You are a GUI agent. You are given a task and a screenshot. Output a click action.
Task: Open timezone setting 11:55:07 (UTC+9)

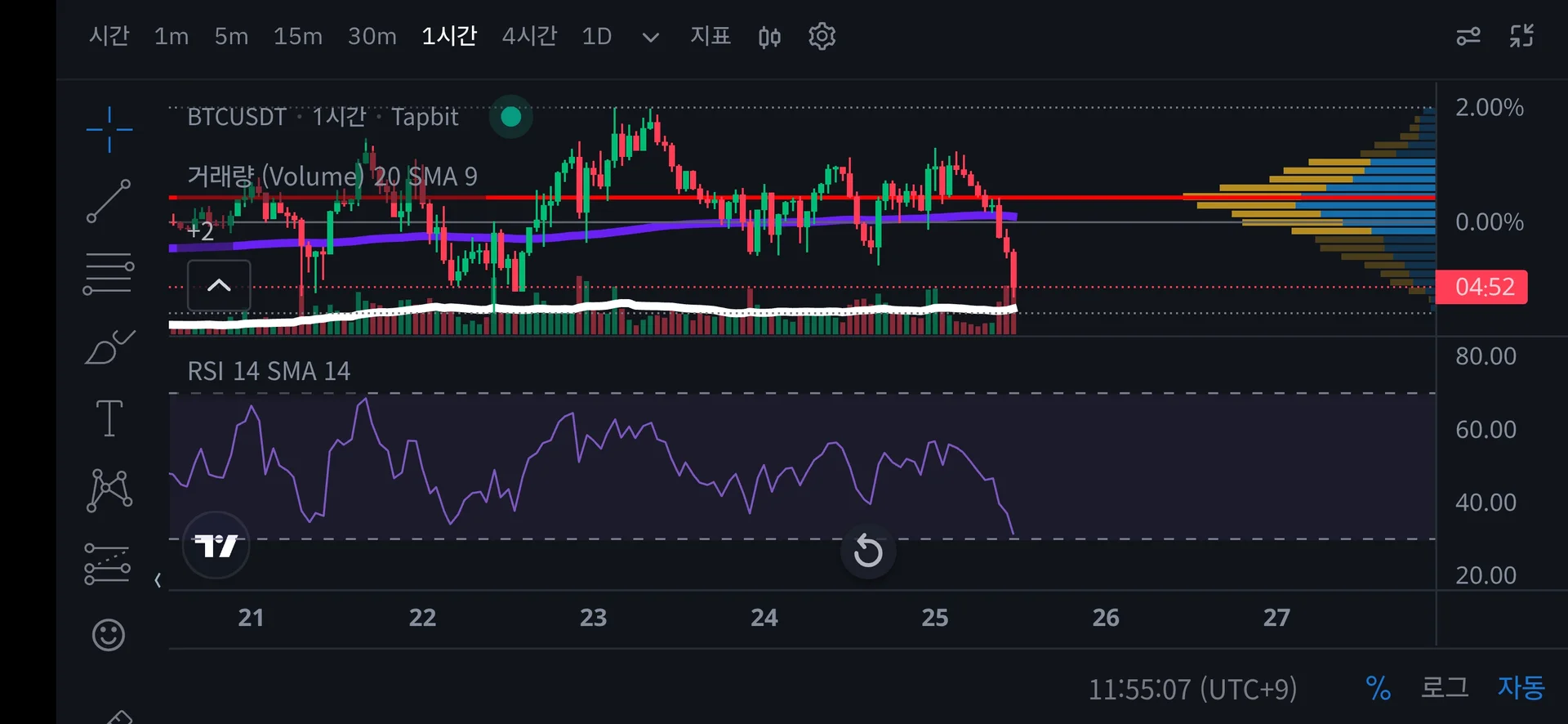(1192, 690)
